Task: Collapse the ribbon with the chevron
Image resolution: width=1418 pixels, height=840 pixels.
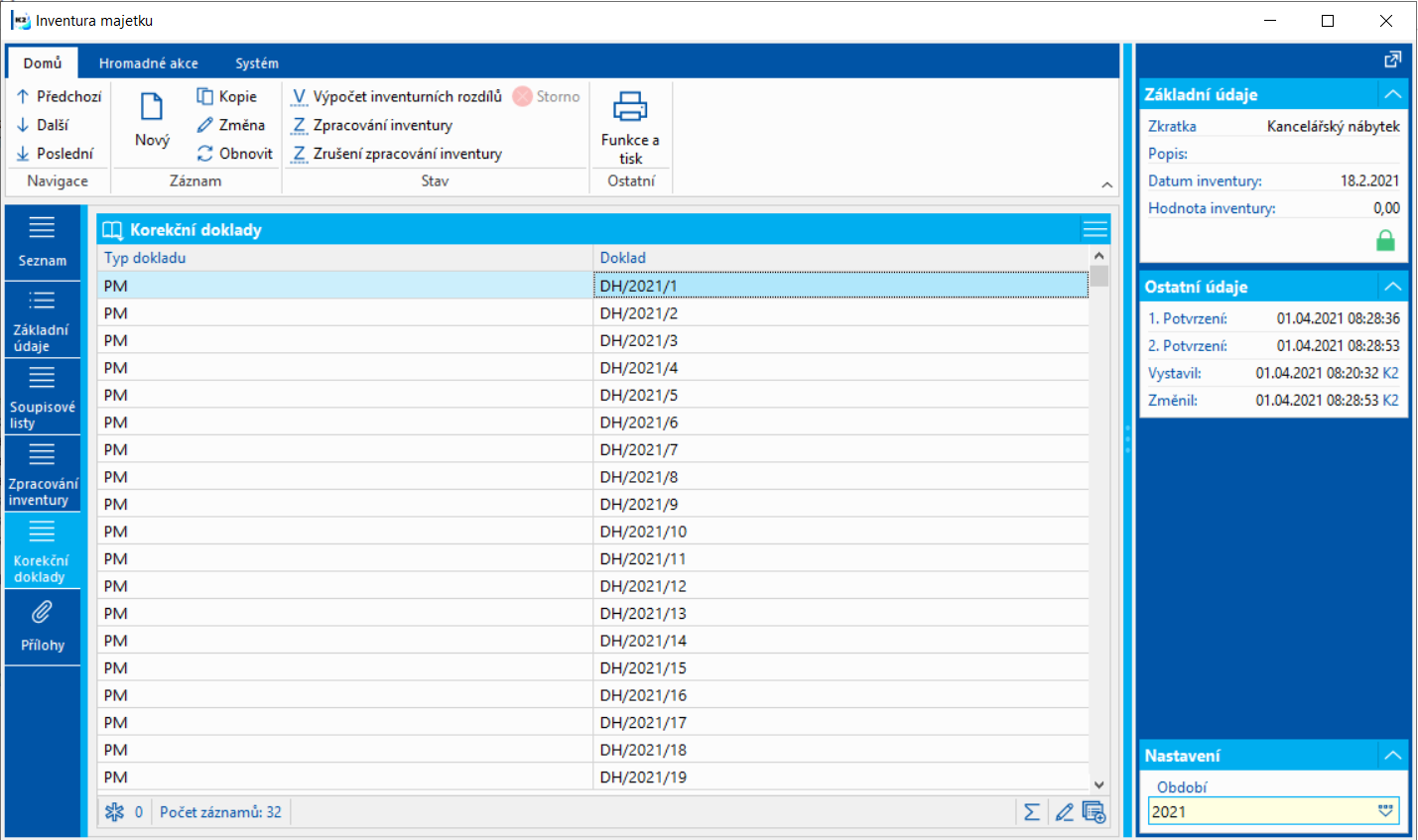Action: click(x=1107, y=184)
